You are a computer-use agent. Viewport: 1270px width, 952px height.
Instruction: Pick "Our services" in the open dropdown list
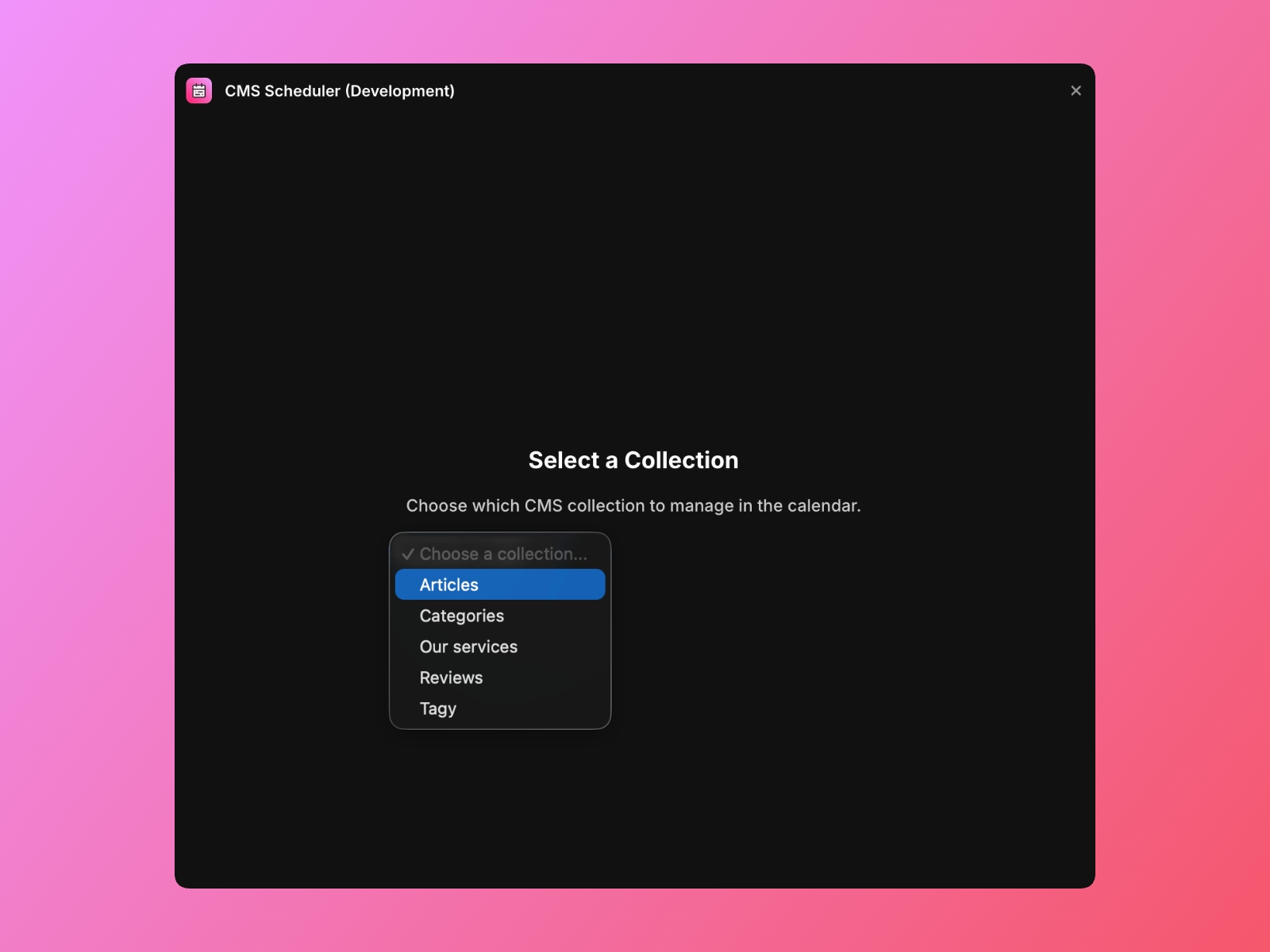[468, 647]
